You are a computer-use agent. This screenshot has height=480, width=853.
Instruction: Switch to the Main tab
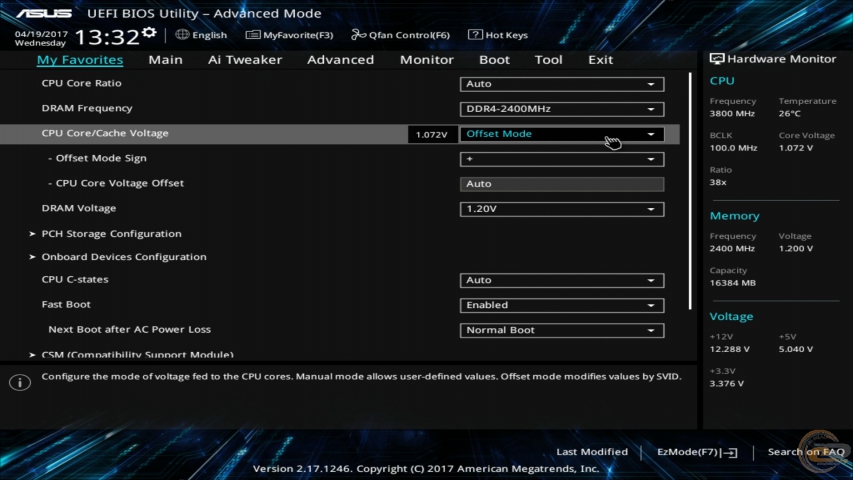(165, 60)
